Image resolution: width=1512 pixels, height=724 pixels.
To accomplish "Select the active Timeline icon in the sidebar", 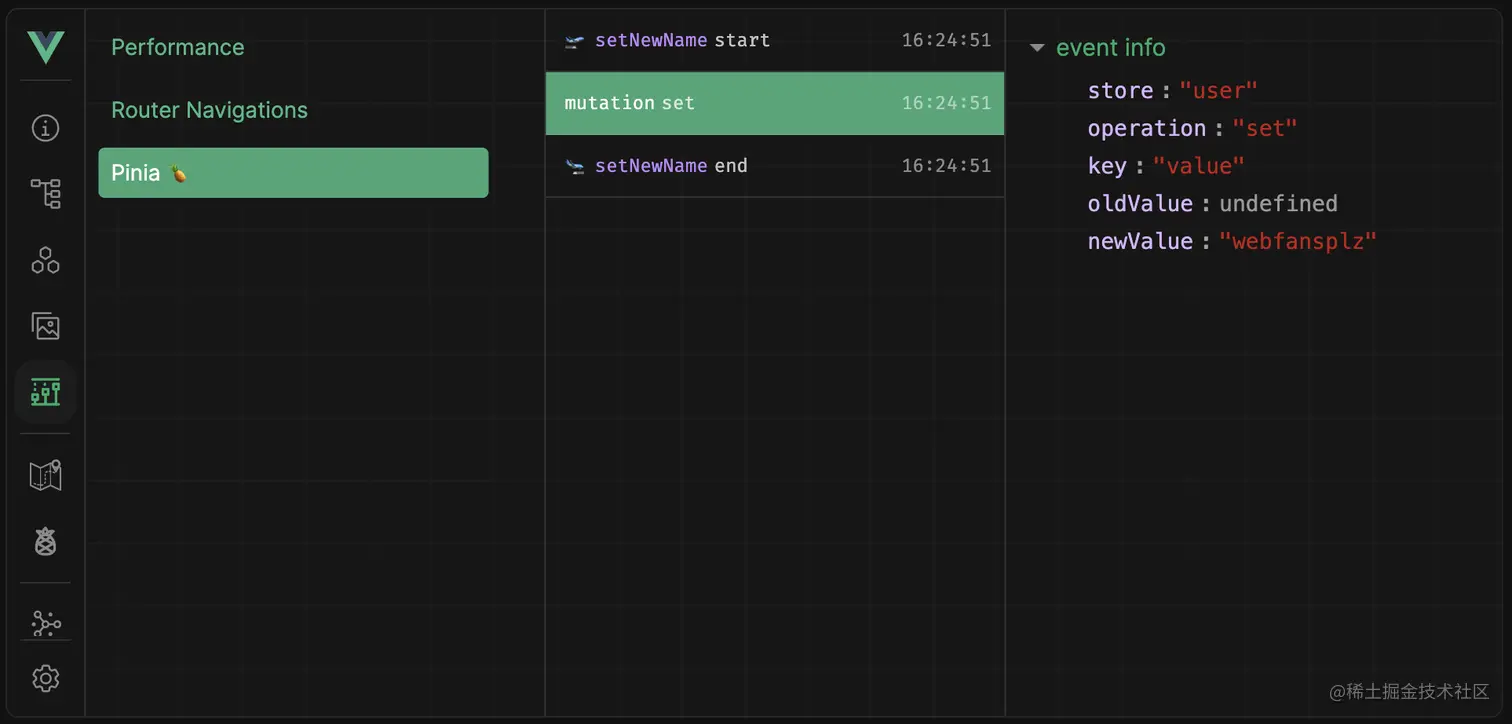I will [45, 392].
